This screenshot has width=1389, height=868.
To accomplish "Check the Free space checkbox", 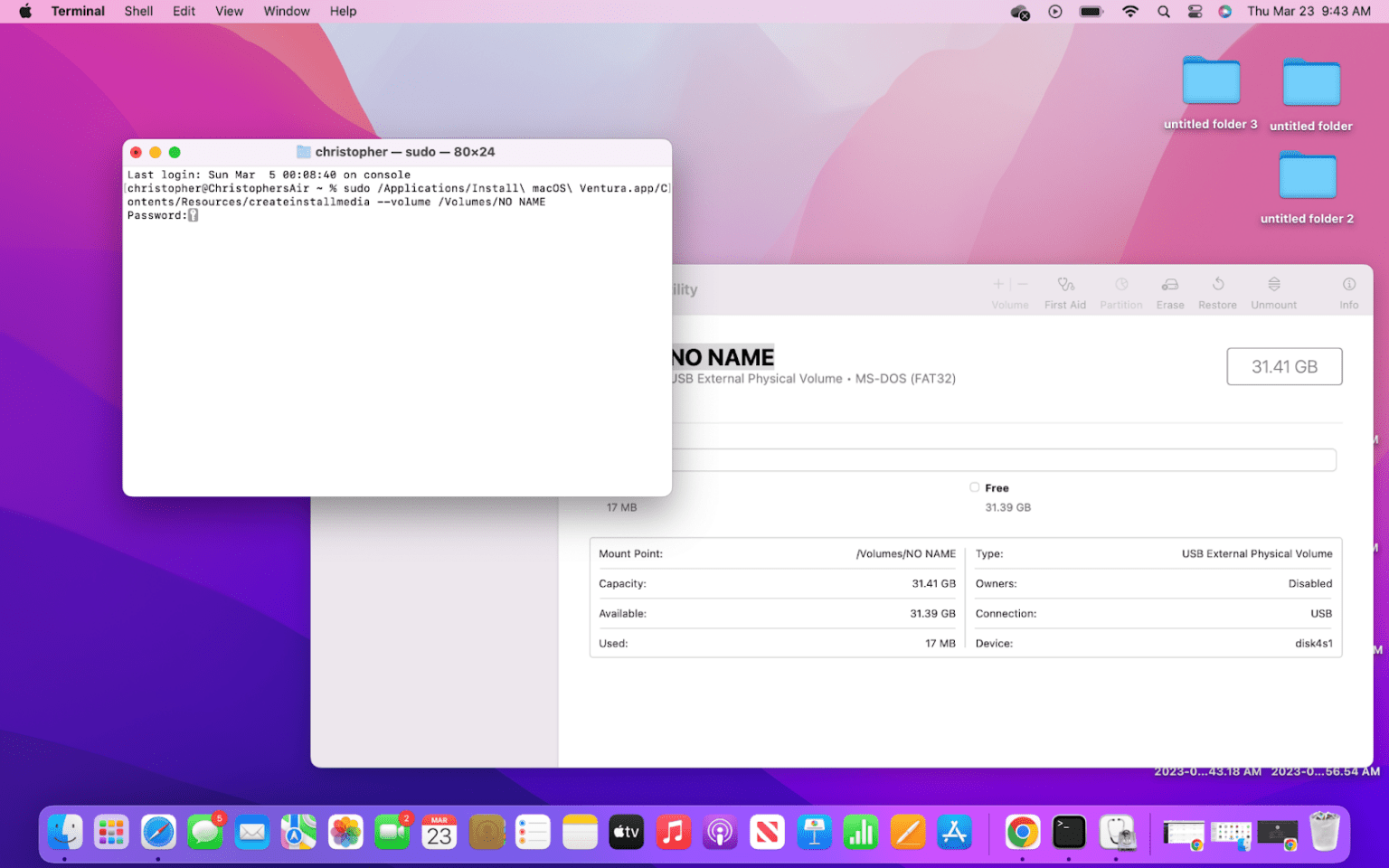I will pos(974,487).
